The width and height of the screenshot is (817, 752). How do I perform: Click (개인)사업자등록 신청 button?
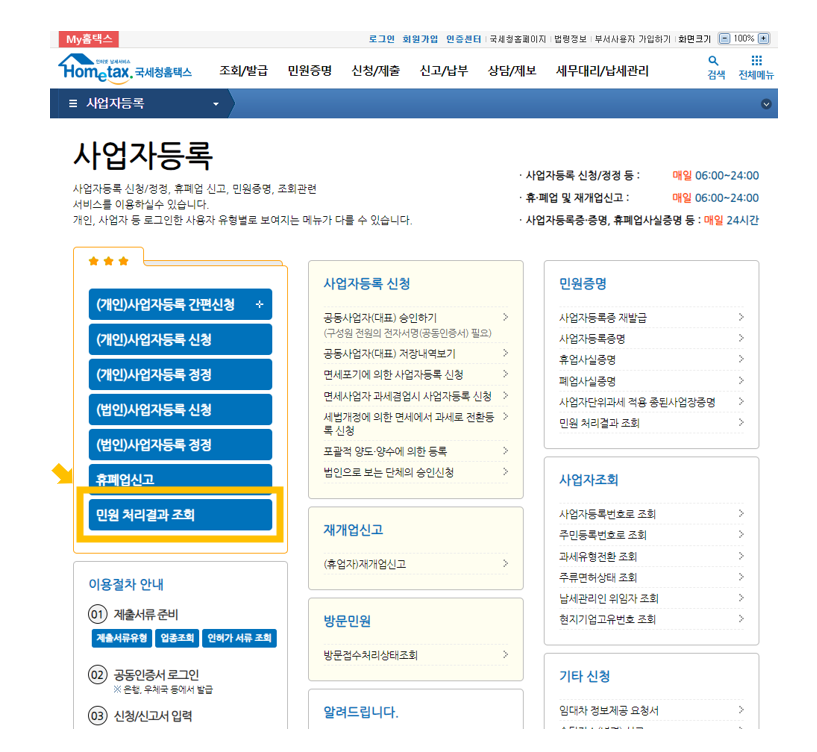click(180, 340)
